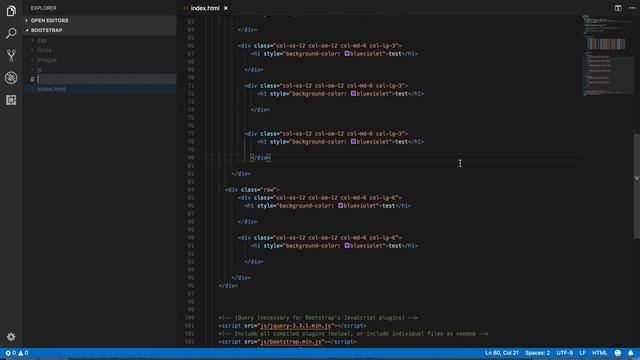
Task: Click line number 84 in the gutter
Action: 191,190
